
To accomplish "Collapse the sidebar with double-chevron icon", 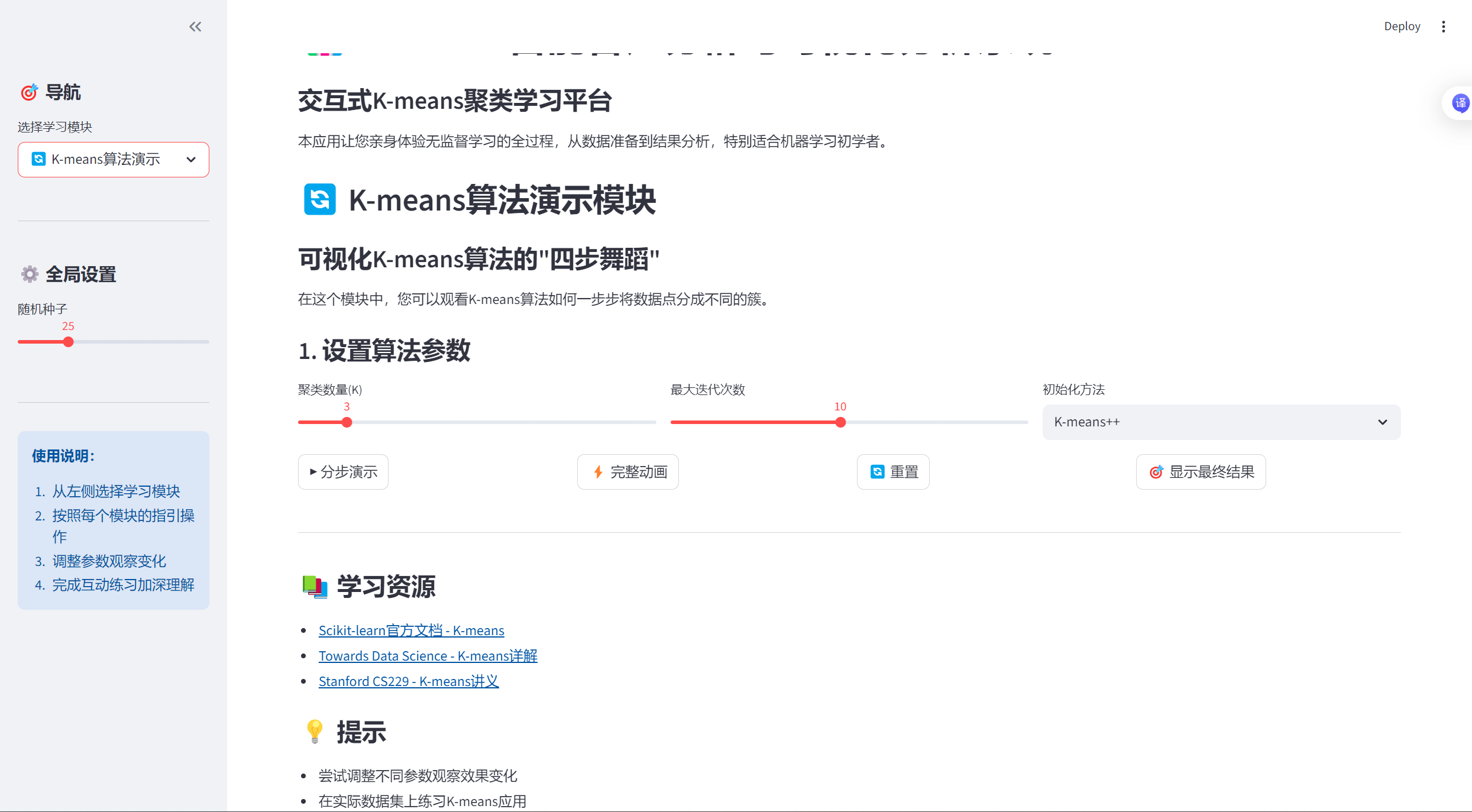I will coord(195,27).
